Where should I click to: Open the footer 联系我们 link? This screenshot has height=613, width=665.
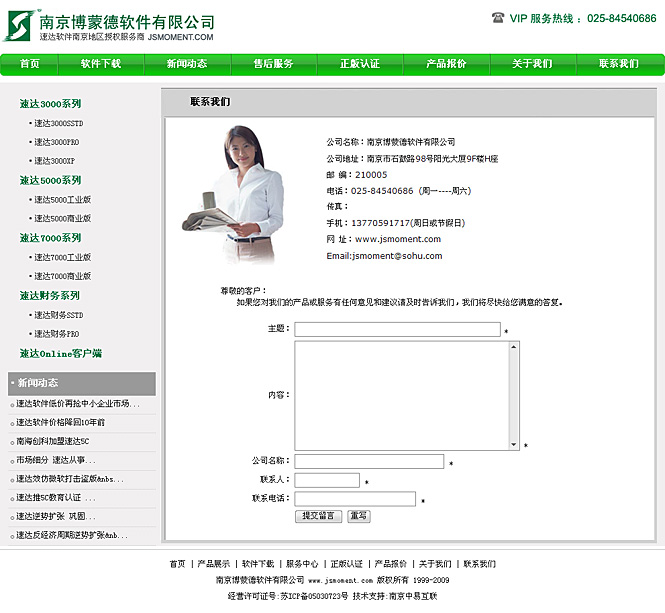(480, 564)
